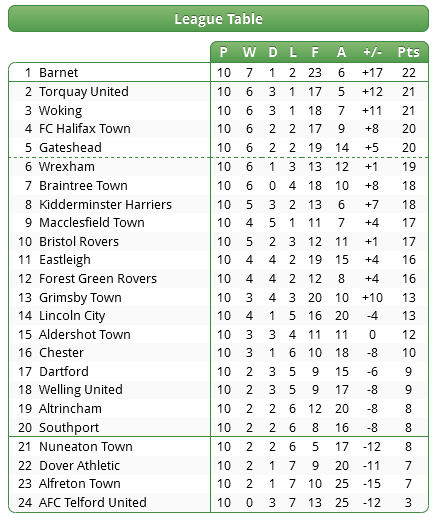Click the League Table header banner
Screen dimensions: 435x518
pos(218,19)
